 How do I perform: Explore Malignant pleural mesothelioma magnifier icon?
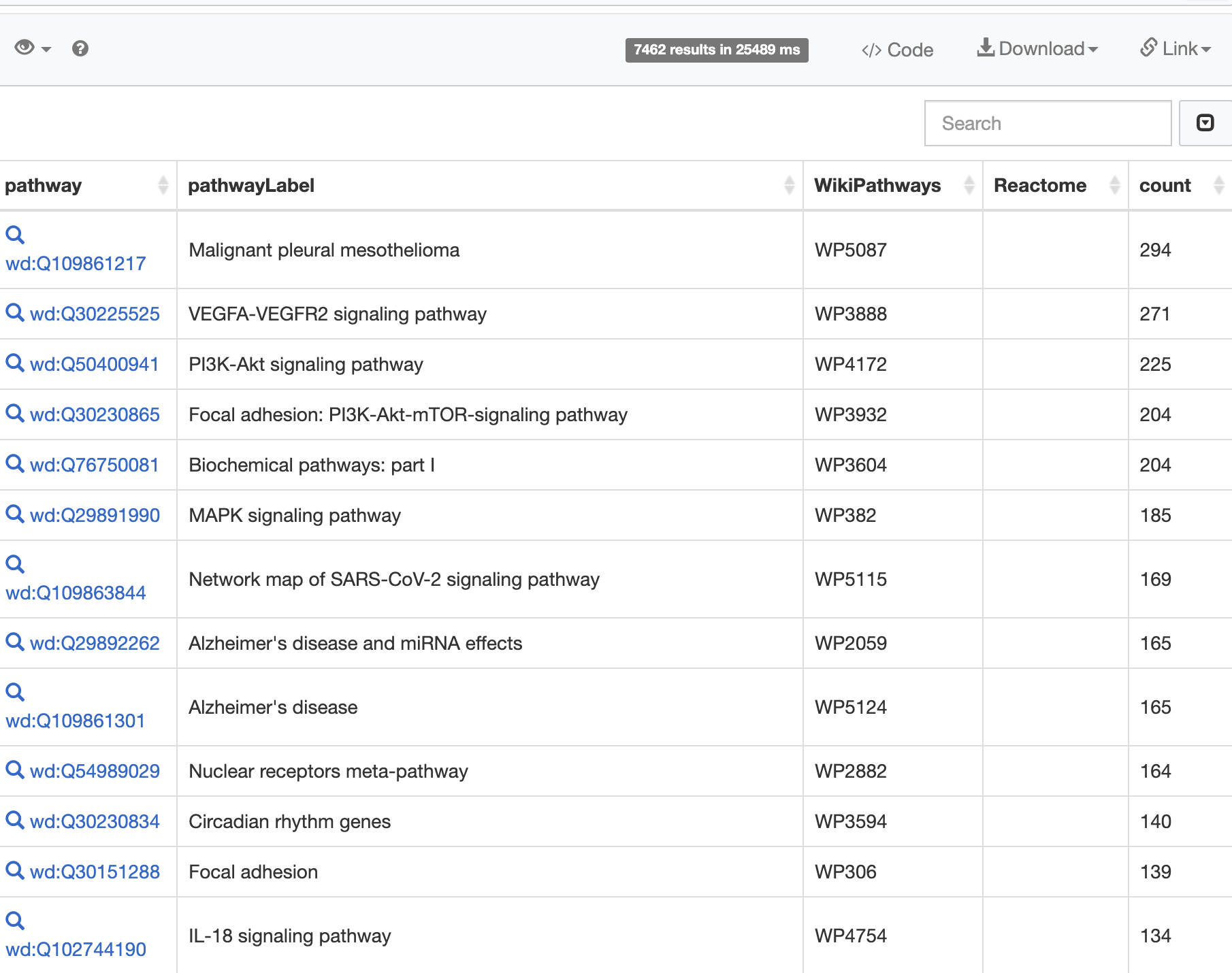click(x=15, y=235)
